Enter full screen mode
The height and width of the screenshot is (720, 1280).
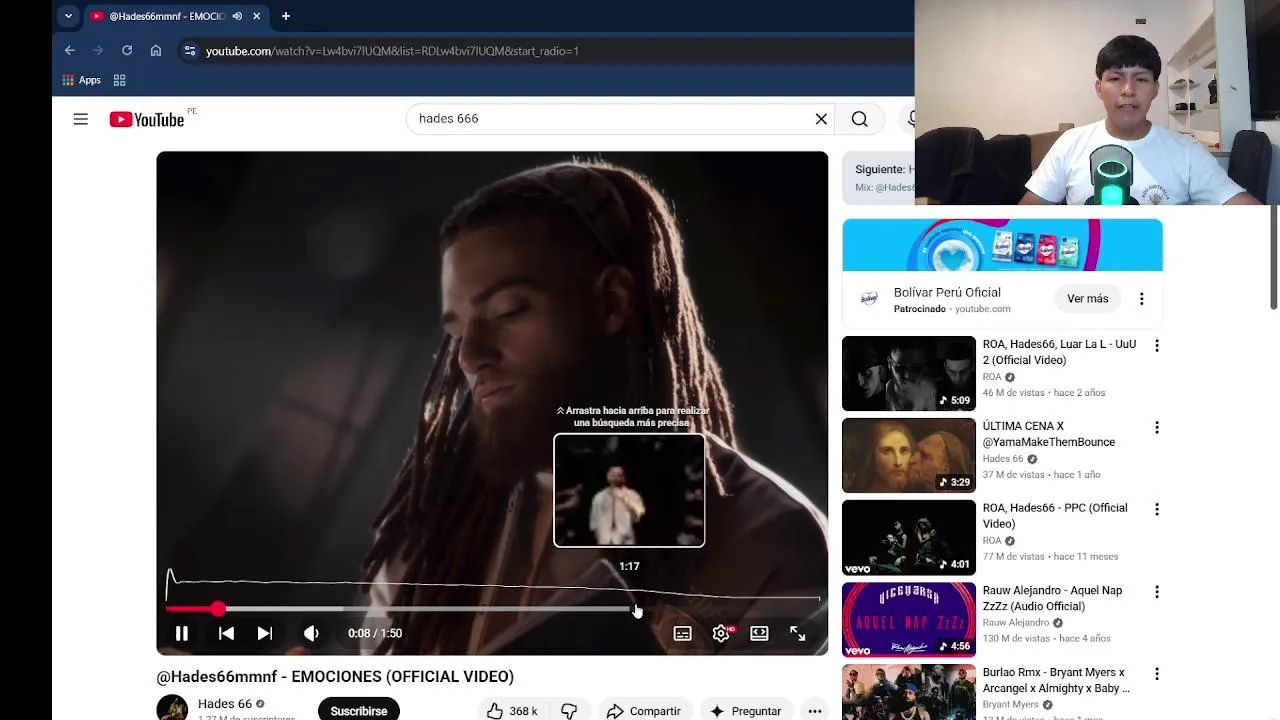pyautogui.click(x=797, y=633)
